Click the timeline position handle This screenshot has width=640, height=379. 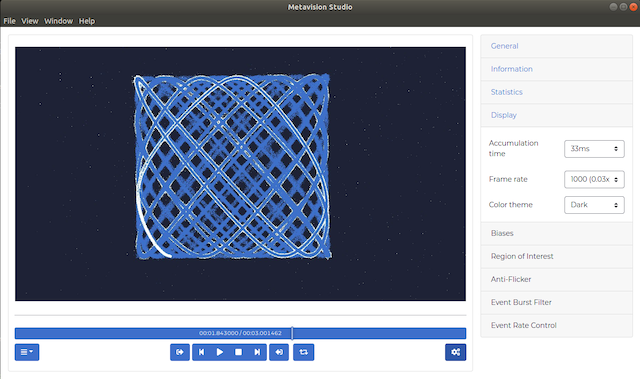(292, 333)
